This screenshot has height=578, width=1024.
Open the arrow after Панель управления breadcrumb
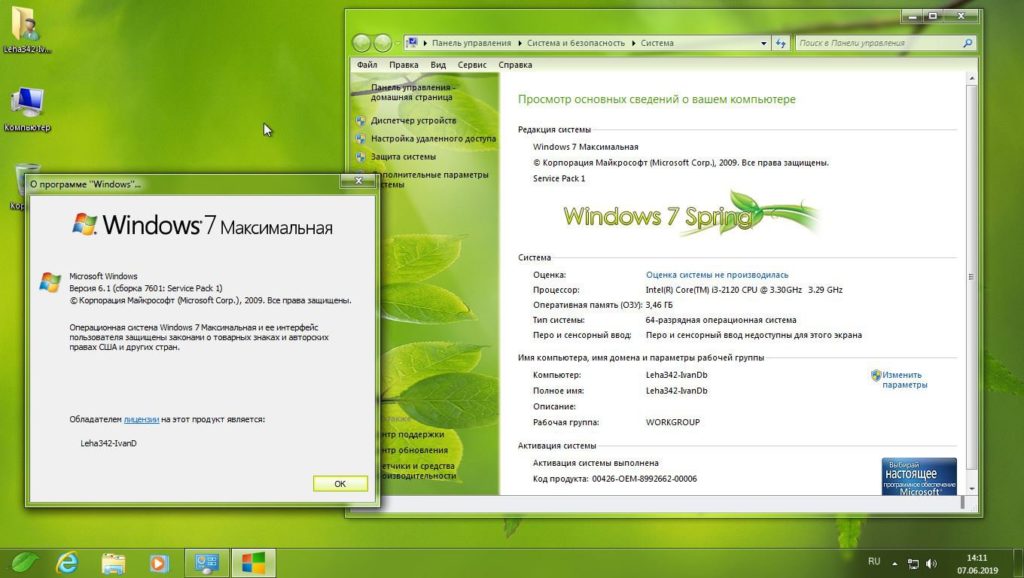click(x=520, y=43)
